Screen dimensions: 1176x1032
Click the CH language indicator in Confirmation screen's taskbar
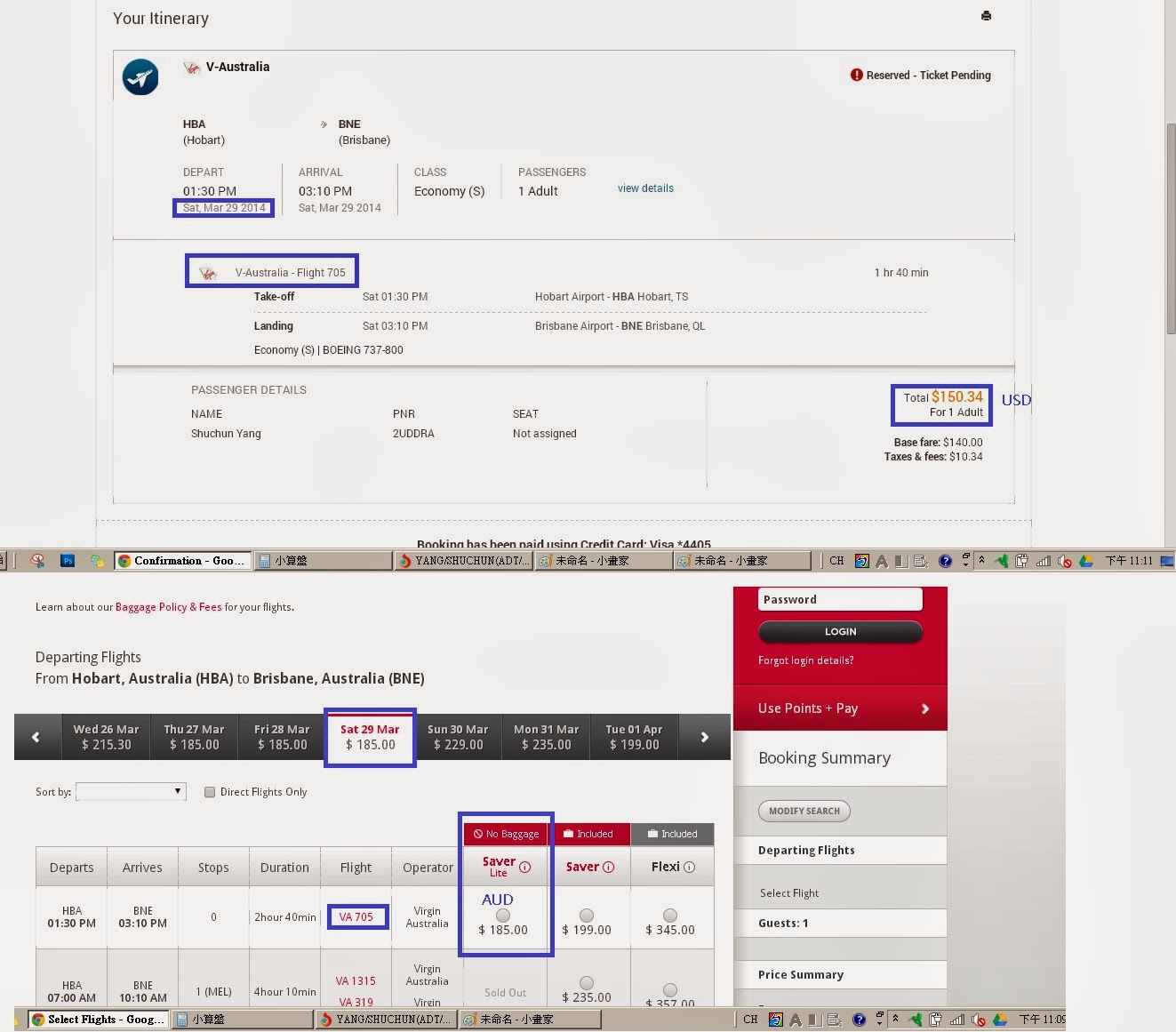(836, 561)
